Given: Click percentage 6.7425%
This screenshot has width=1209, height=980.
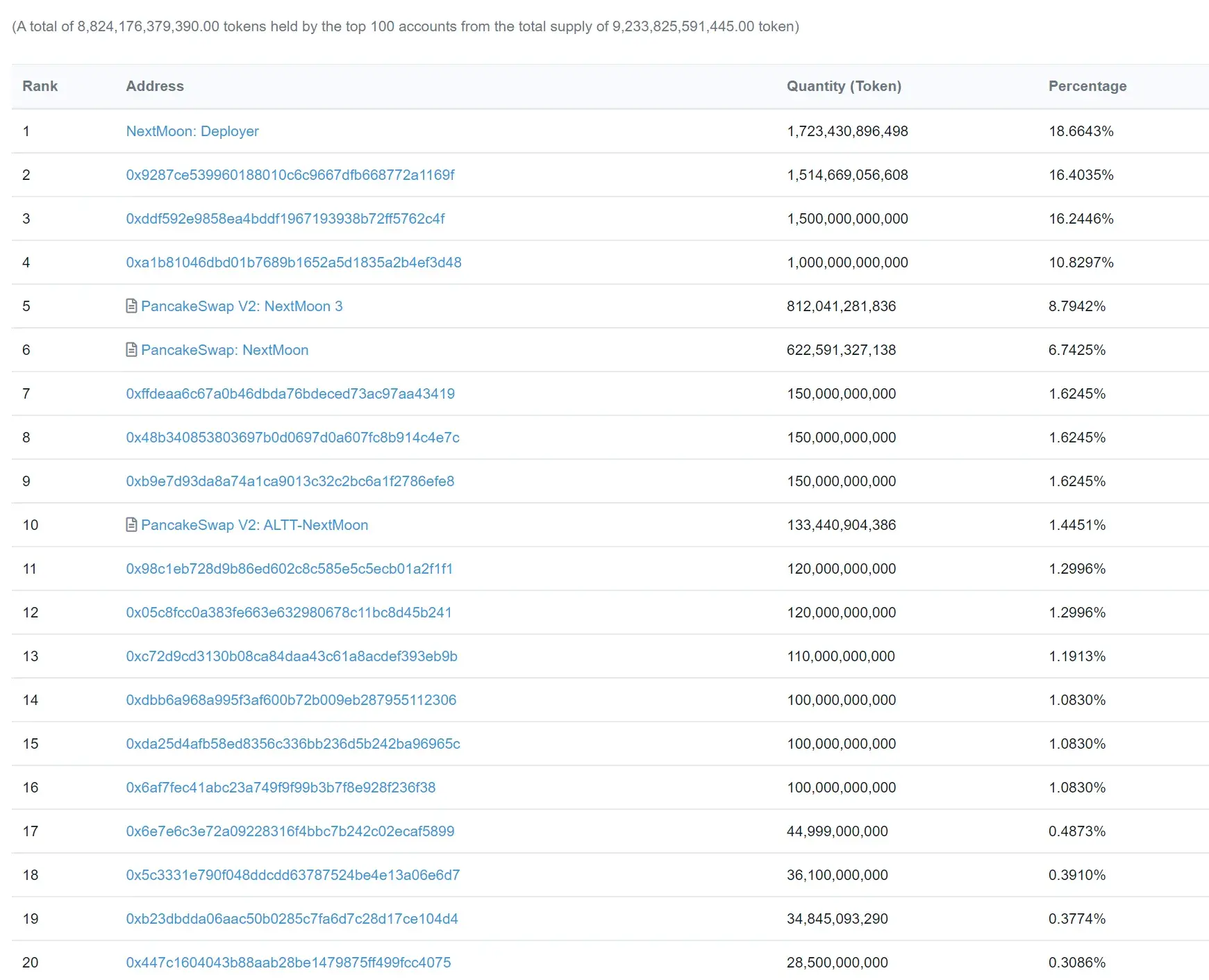Looking at the screenshot, I should tap(1077, 350).
